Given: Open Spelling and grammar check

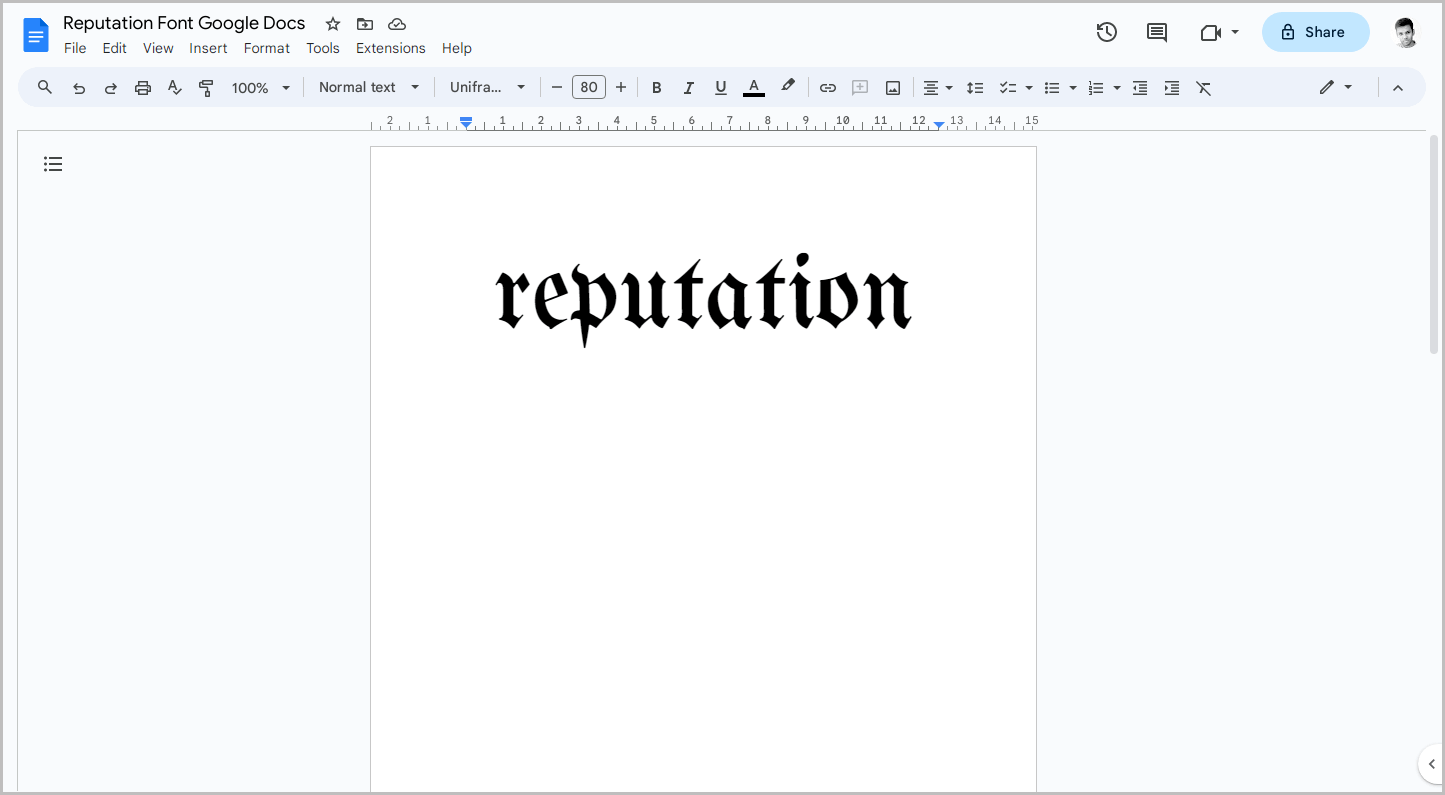Looking at the screenshot, I should point(175,87).
